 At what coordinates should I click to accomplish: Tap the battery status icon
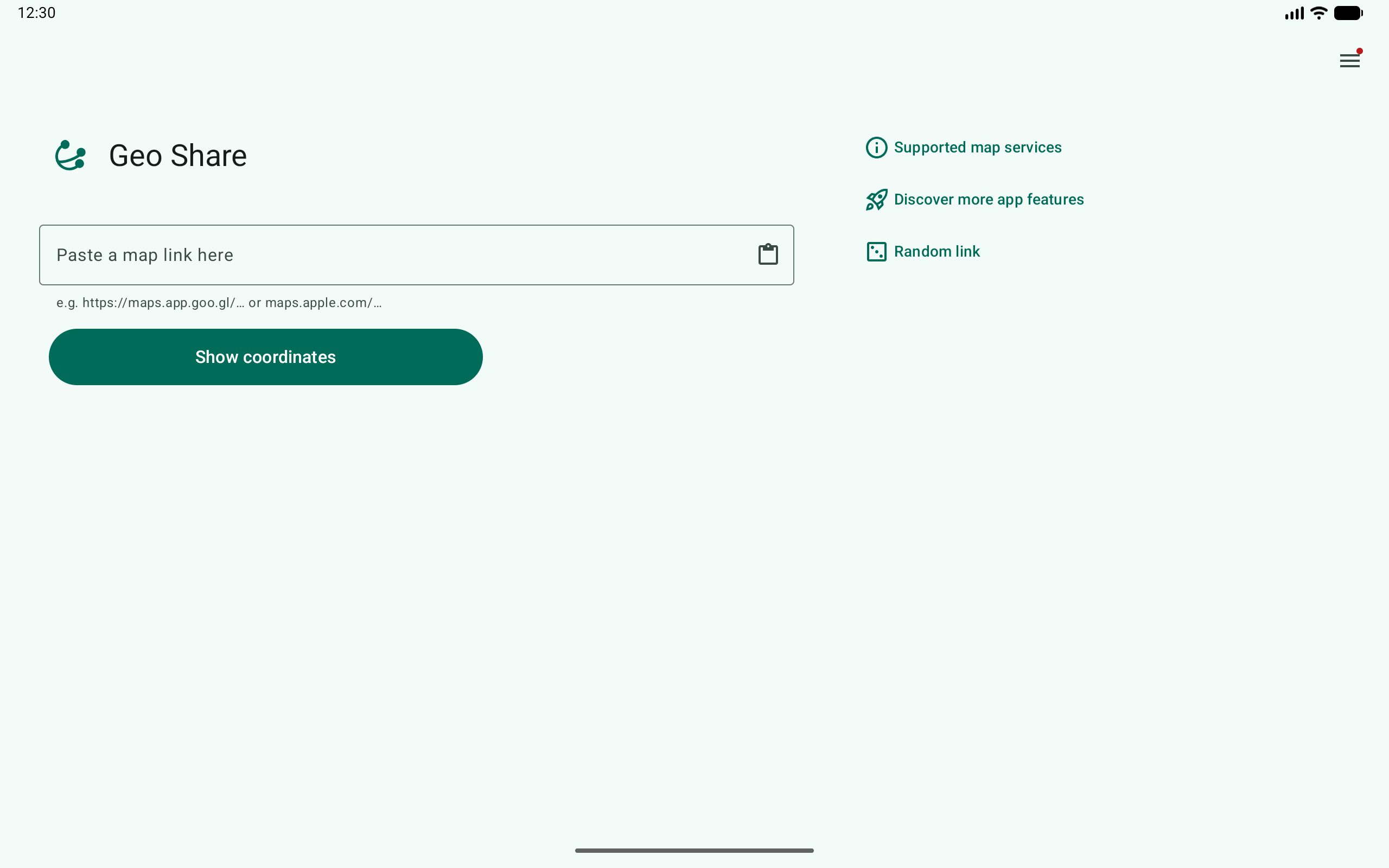pos(1347,12)
